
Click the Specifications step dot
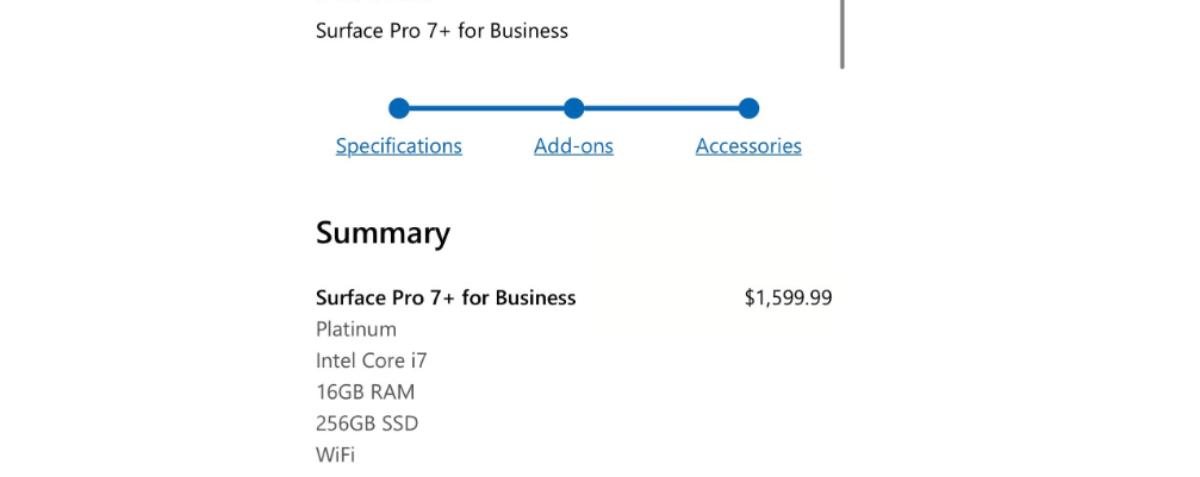click(x=399, y=108)
